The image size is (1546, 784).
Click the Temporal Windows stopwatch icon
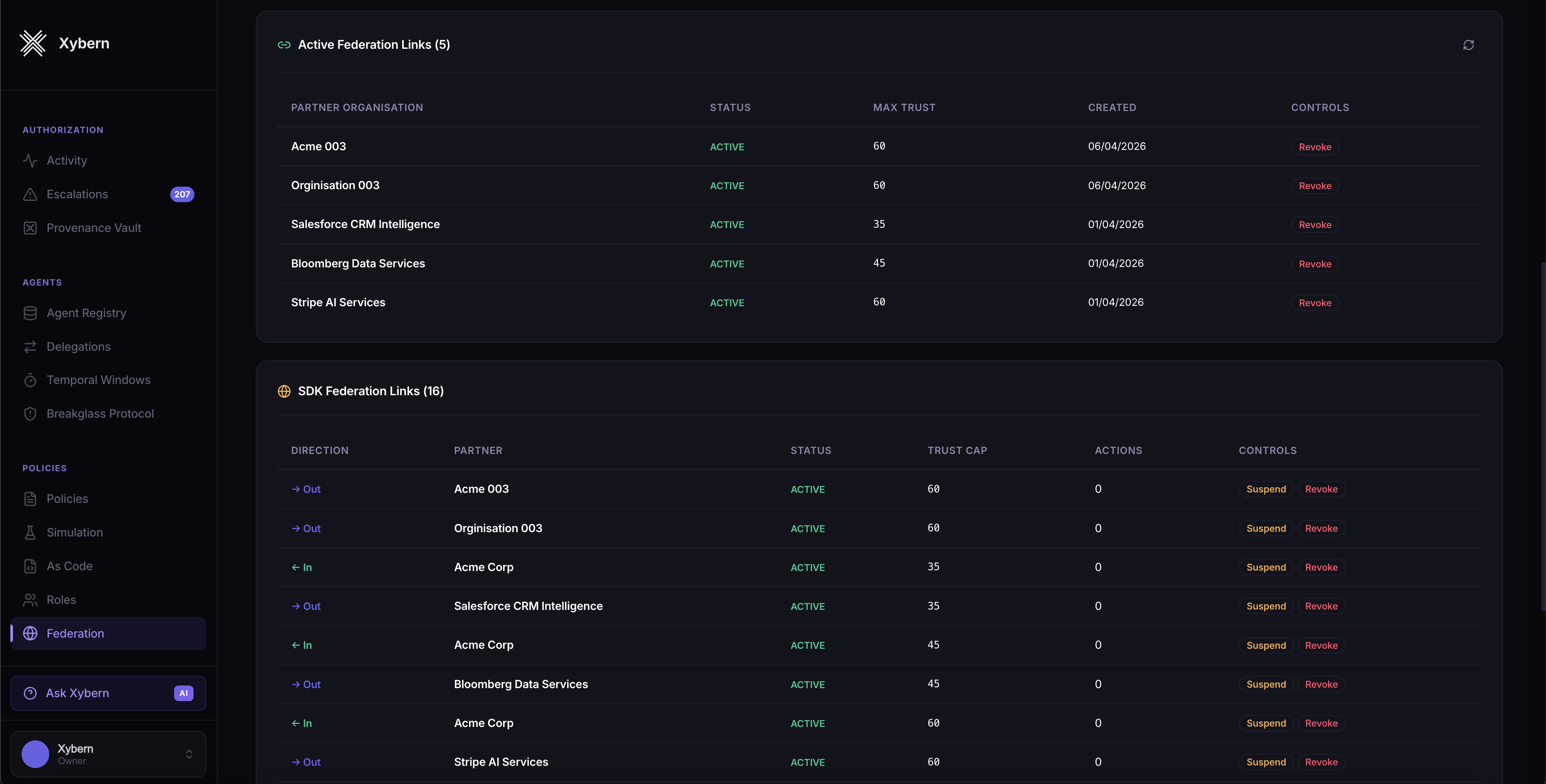[30, 380]
